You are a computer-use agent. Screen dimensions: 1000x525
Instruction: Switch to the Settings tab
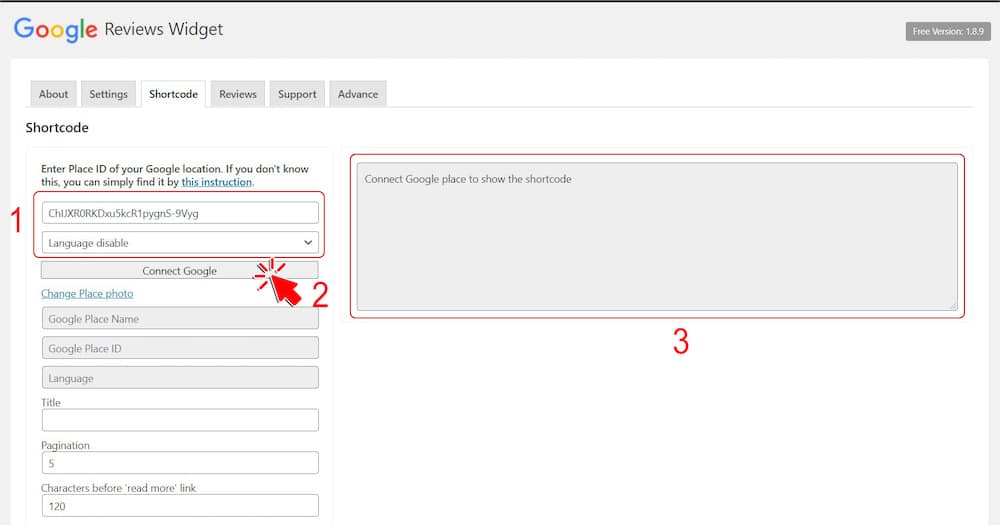[x=108, y=94]
